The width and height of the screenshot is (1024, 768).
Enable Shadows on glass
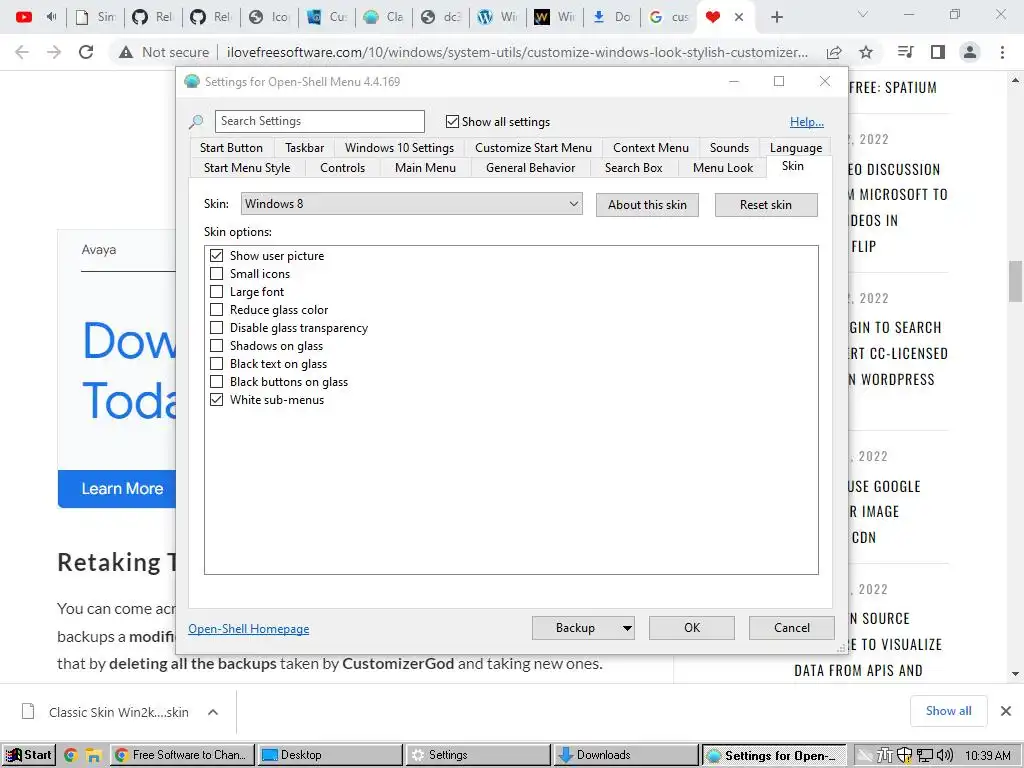point(216,345)
